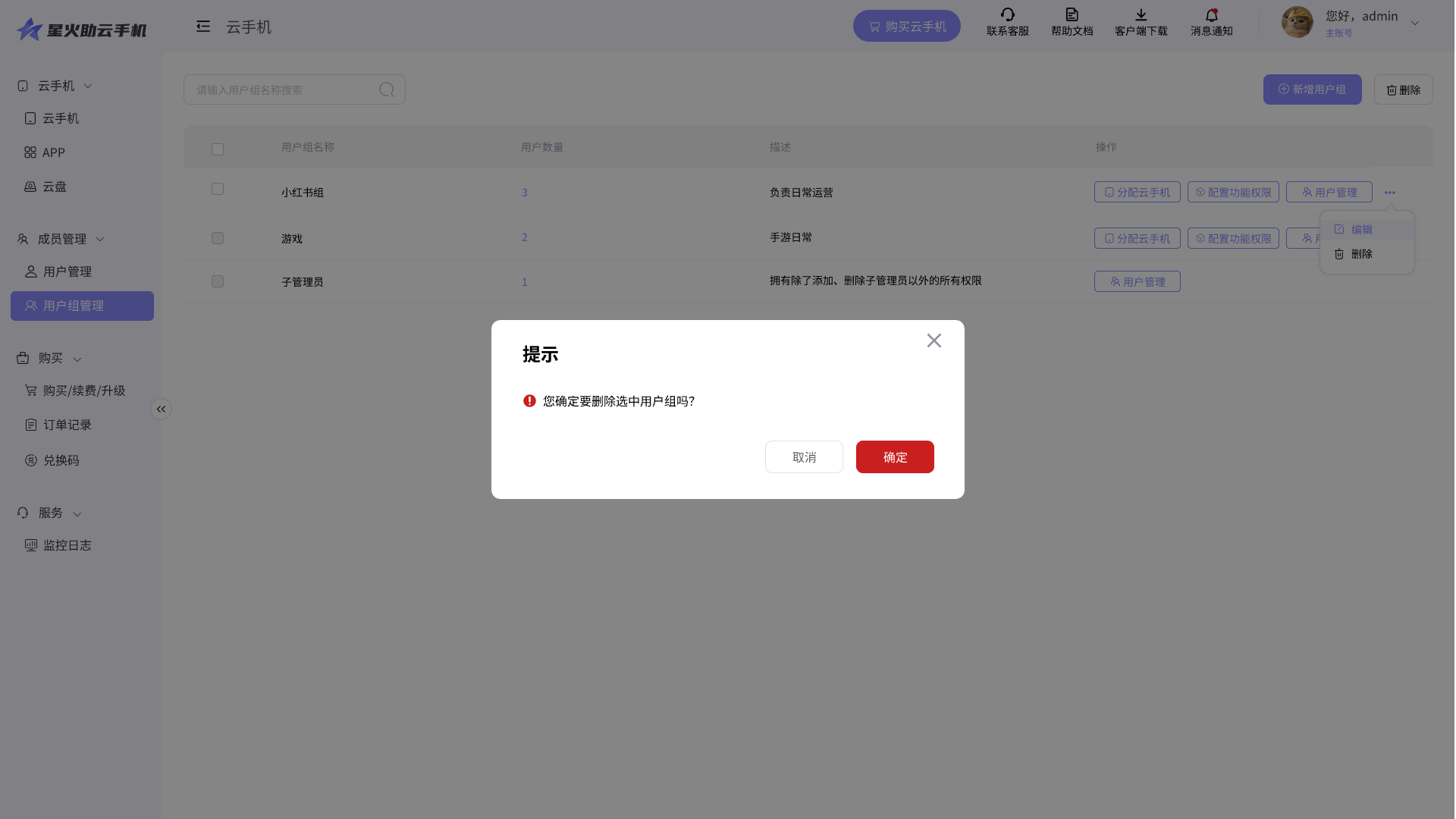The height and width of the screenshot is (819, 1456).
Task: Click the search magnifier icon
Action: pos(387,90)
